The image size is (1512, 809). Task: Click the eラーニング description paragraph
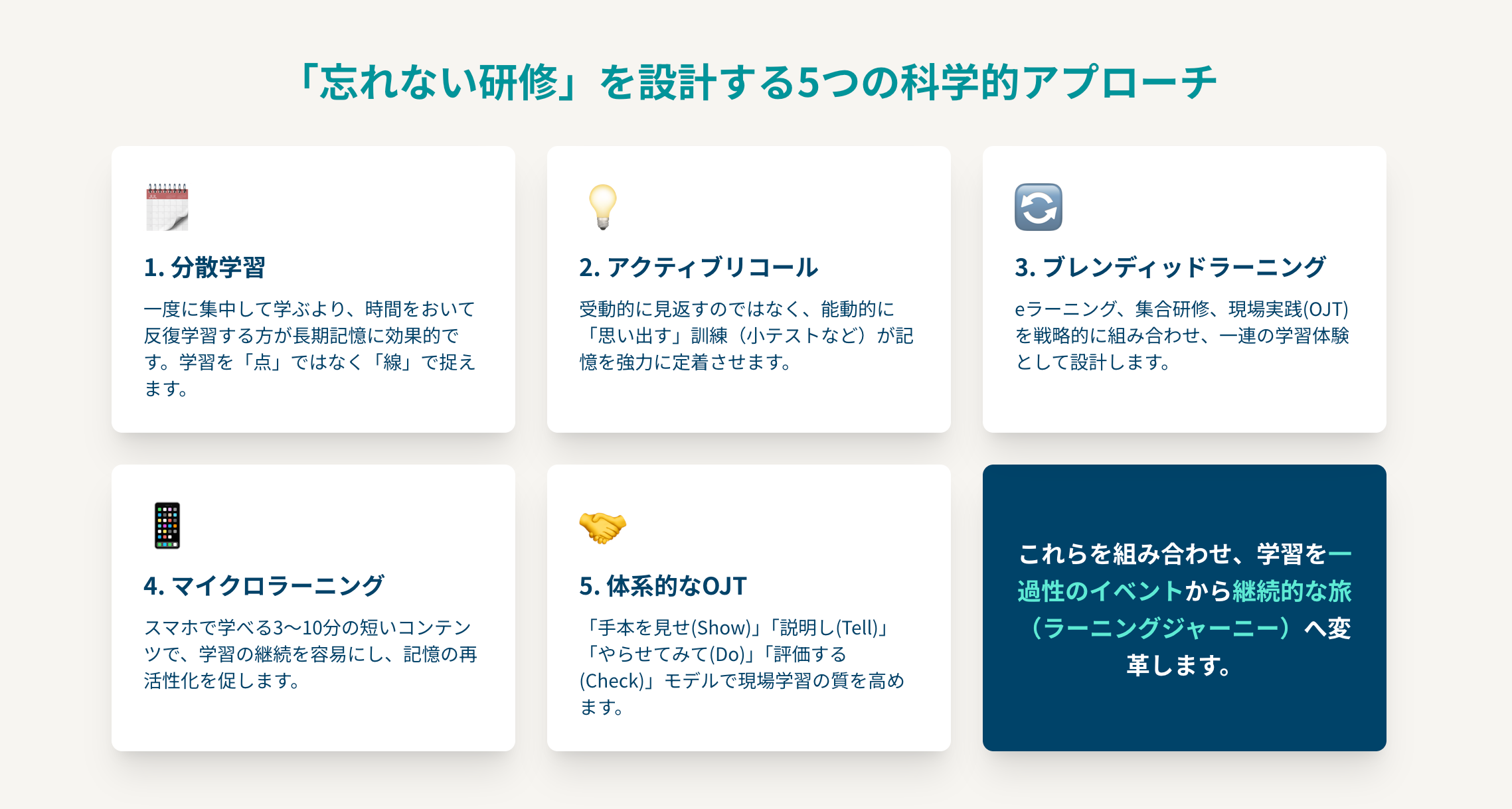tap(1182, 335)
